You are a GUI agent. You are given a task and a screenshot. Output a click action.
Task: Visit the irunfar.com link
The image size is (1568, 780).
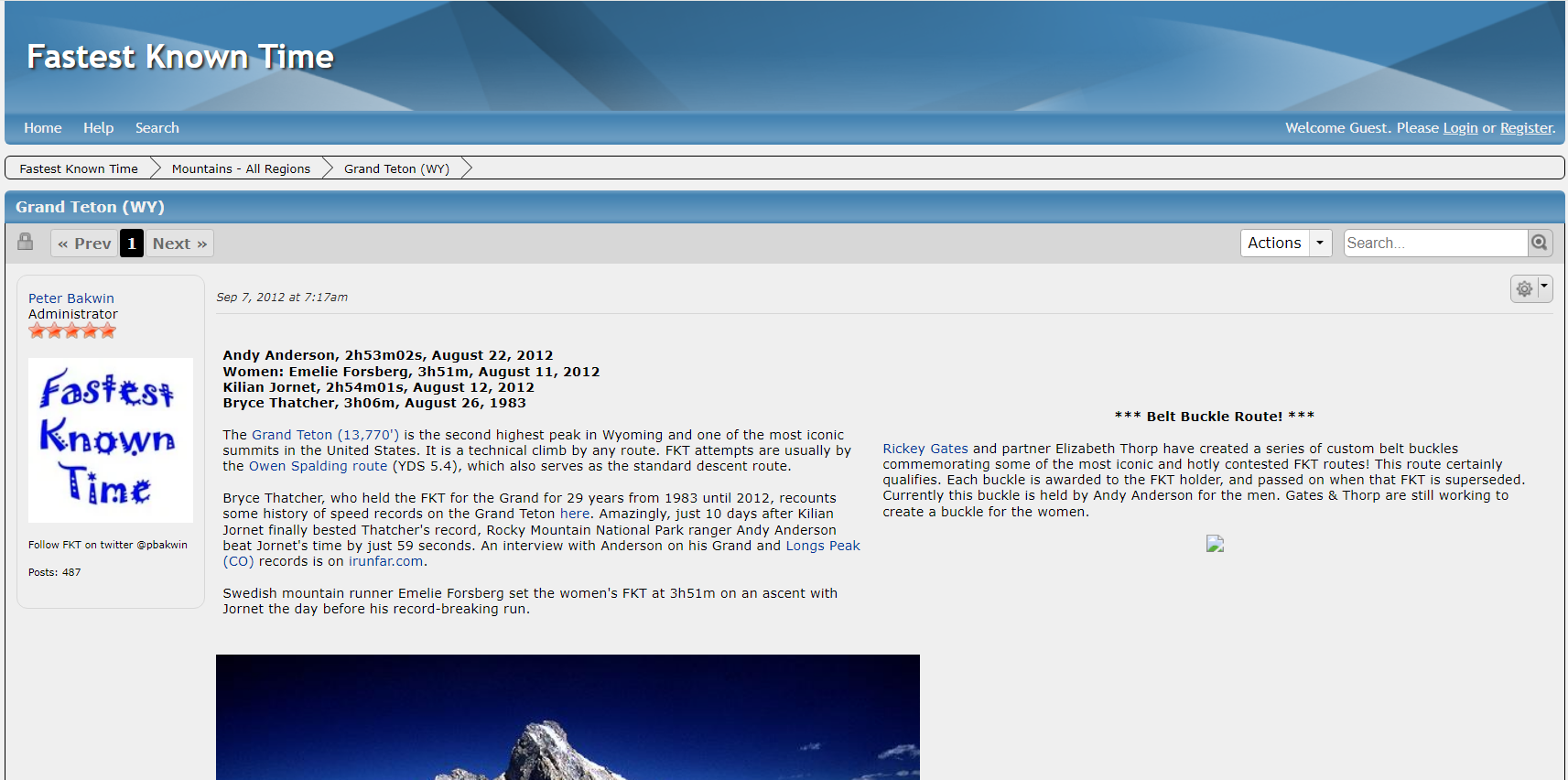click(385, 561)
